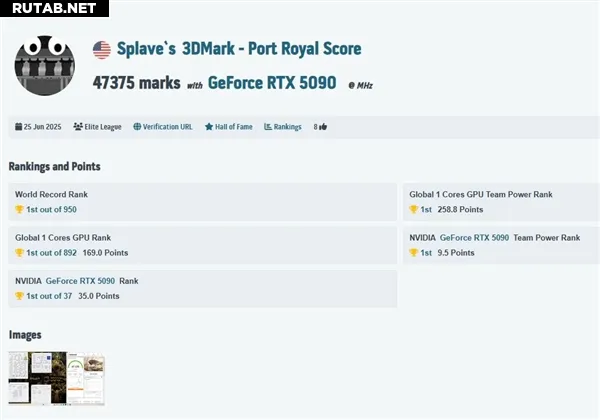The width and height of the screenshot is (600, 420).
Task: Open the 1st out of 892 link
Action: point(51,252)
